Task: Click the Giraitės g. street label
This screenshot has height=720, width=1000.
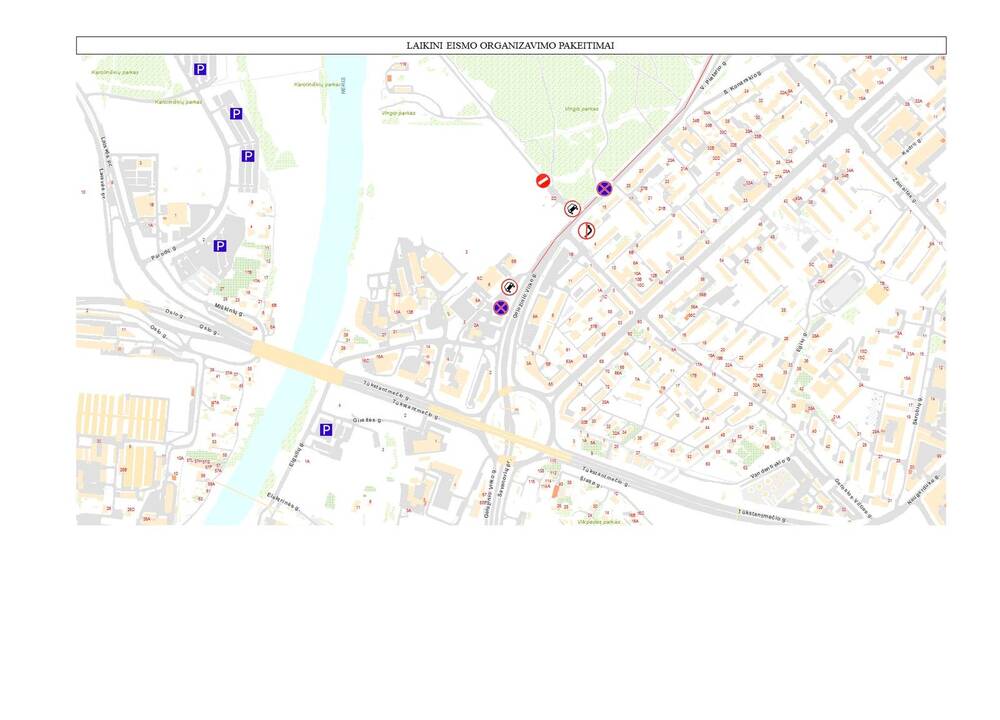Action: click(x=367, y=421)
